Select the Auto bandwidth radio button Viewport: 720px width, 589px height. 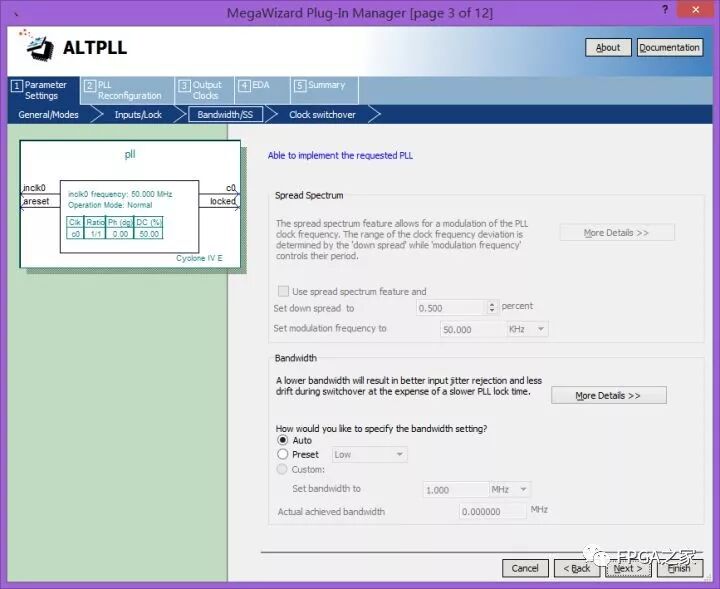point(282,440)
